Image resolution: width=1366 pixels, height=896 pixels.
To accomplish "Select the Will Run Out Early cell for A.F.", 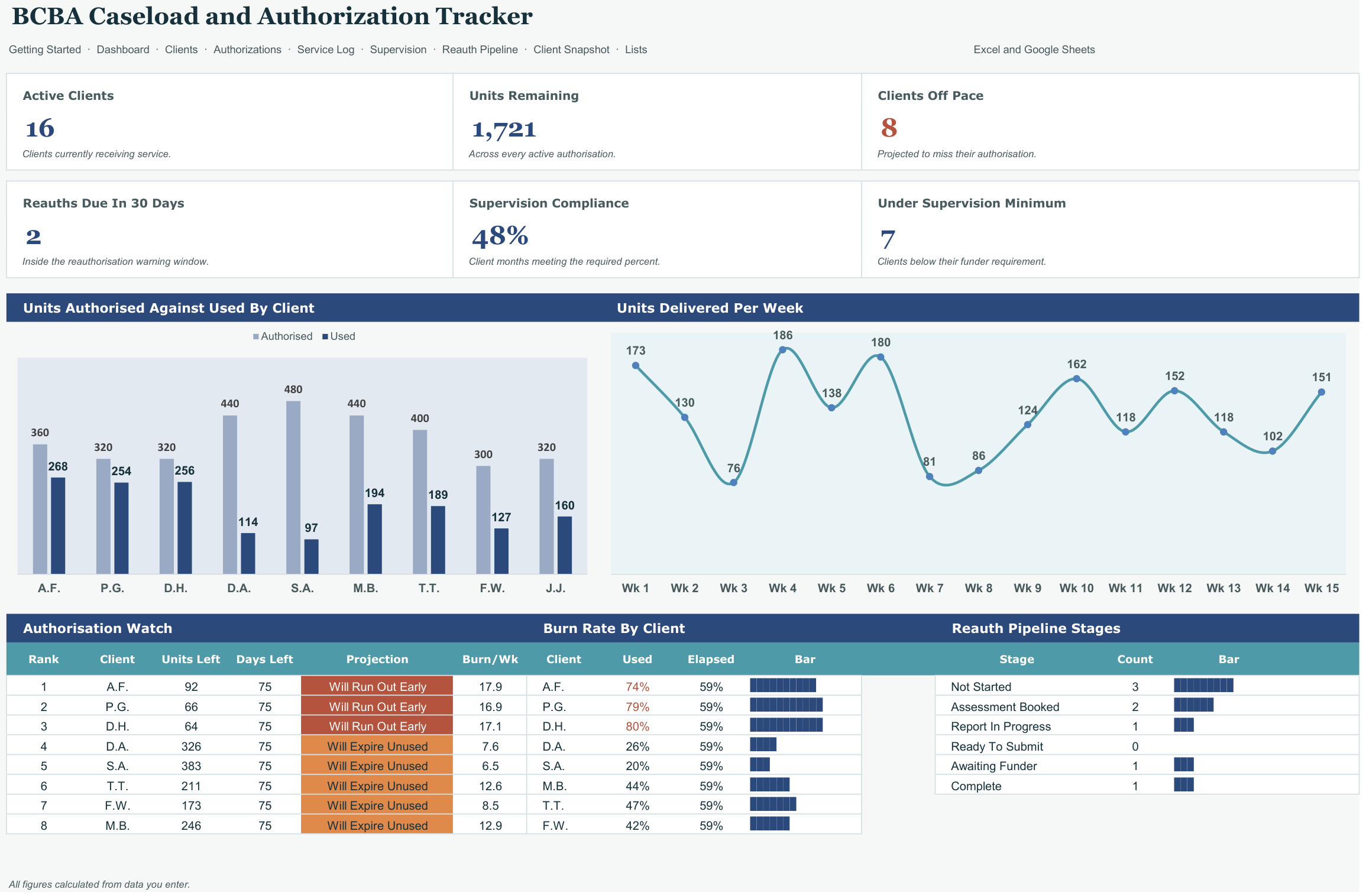I will (x=377, y=686).
